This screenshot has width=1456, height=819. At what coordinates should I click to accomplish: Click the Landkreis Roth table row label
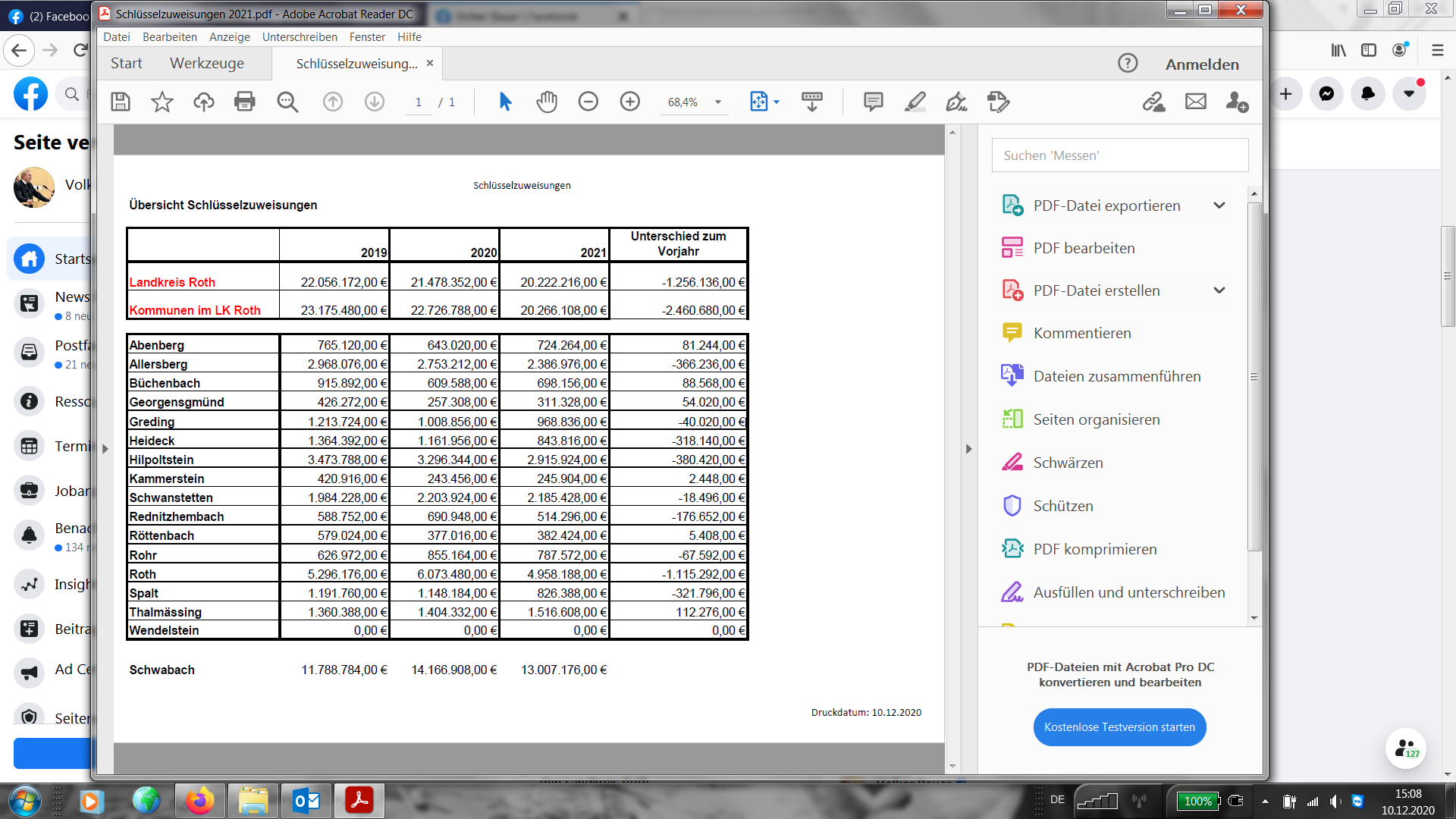[x=172, y=282]
